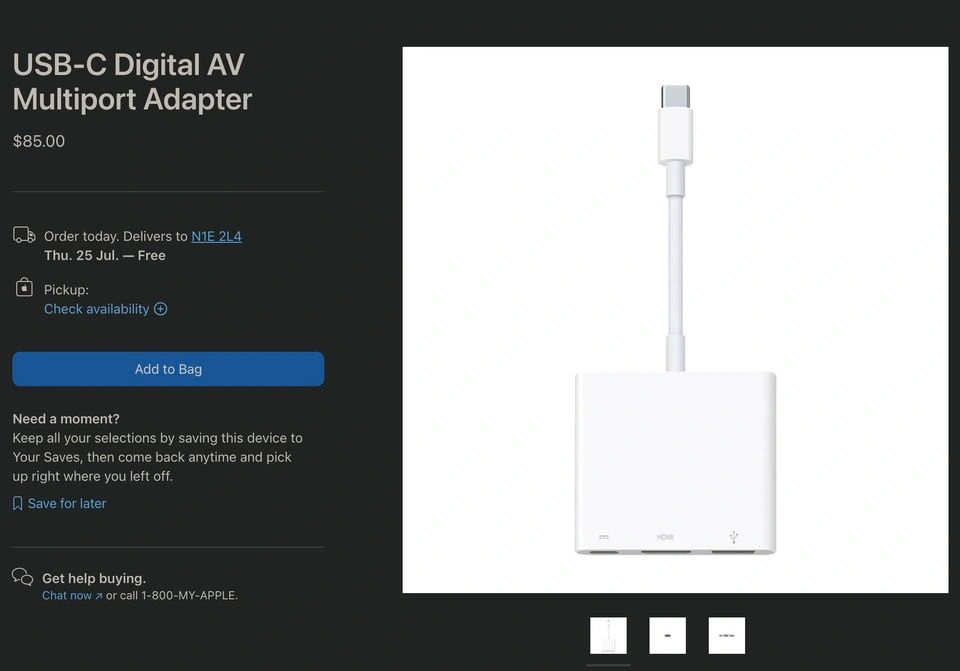Open the Check availability link
960x671 pixels.
[96, 309]
